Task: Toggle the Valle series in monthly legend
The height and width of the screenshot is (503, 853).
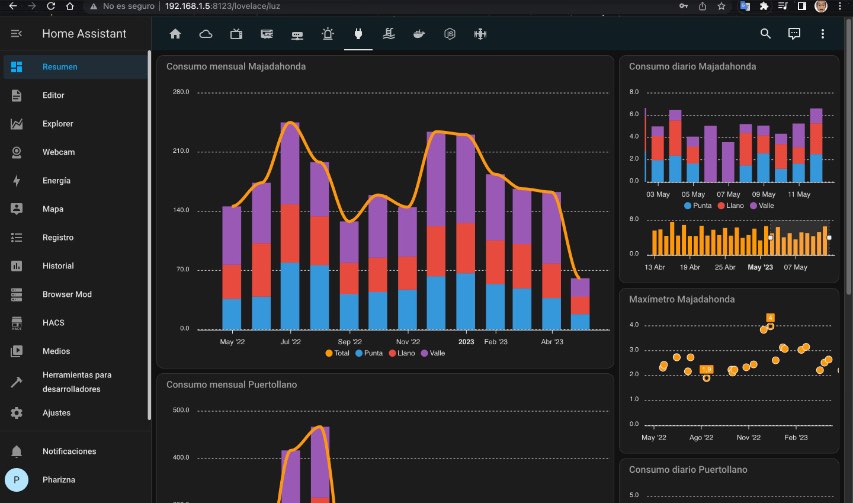Action: click(433, 353)
